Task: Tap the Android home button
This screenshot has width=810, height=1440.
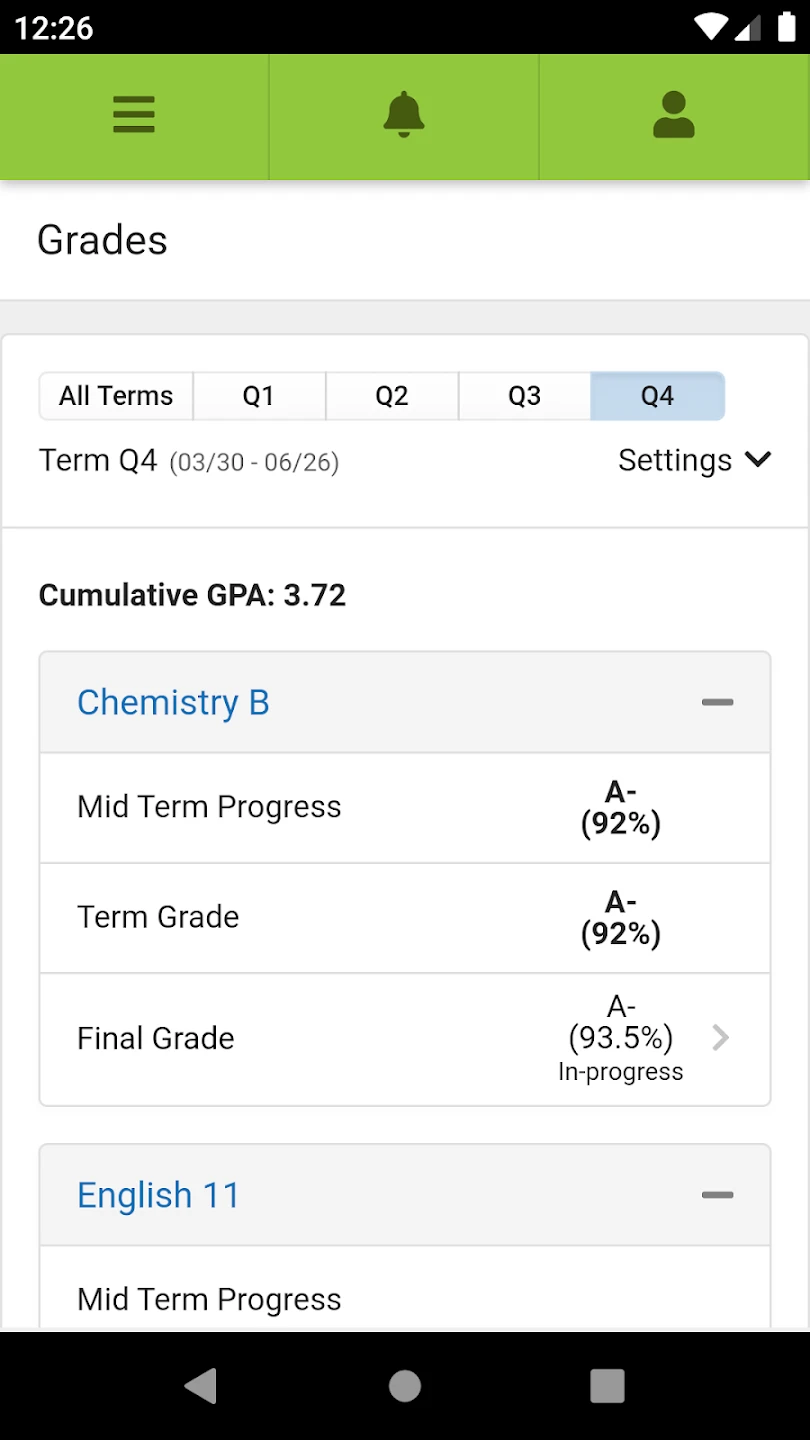Action: point(405,1385)
